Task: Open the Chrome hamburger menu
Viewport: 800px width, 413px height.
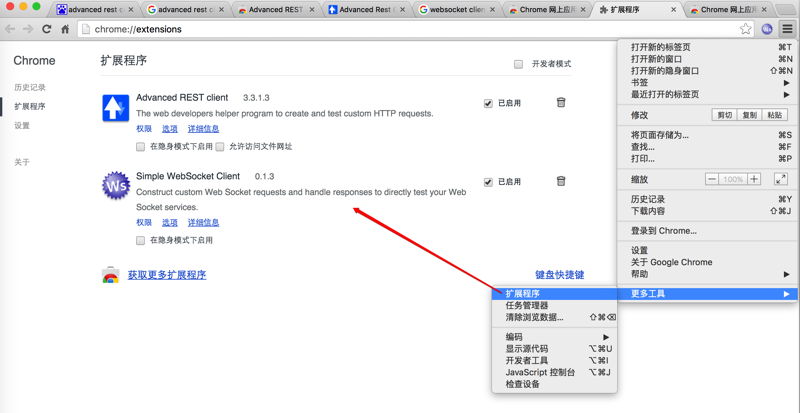Action: [787, 29]
